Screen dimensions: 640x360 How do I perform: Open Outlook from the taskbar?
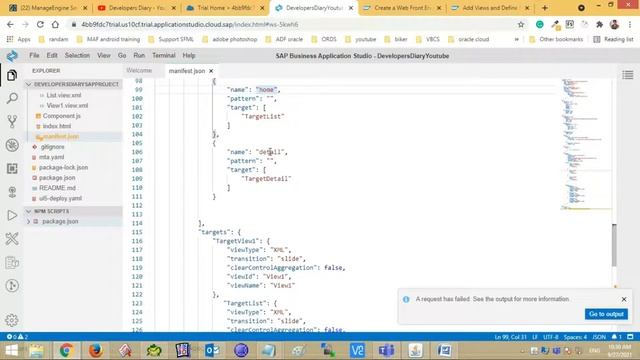pos(212,350)
